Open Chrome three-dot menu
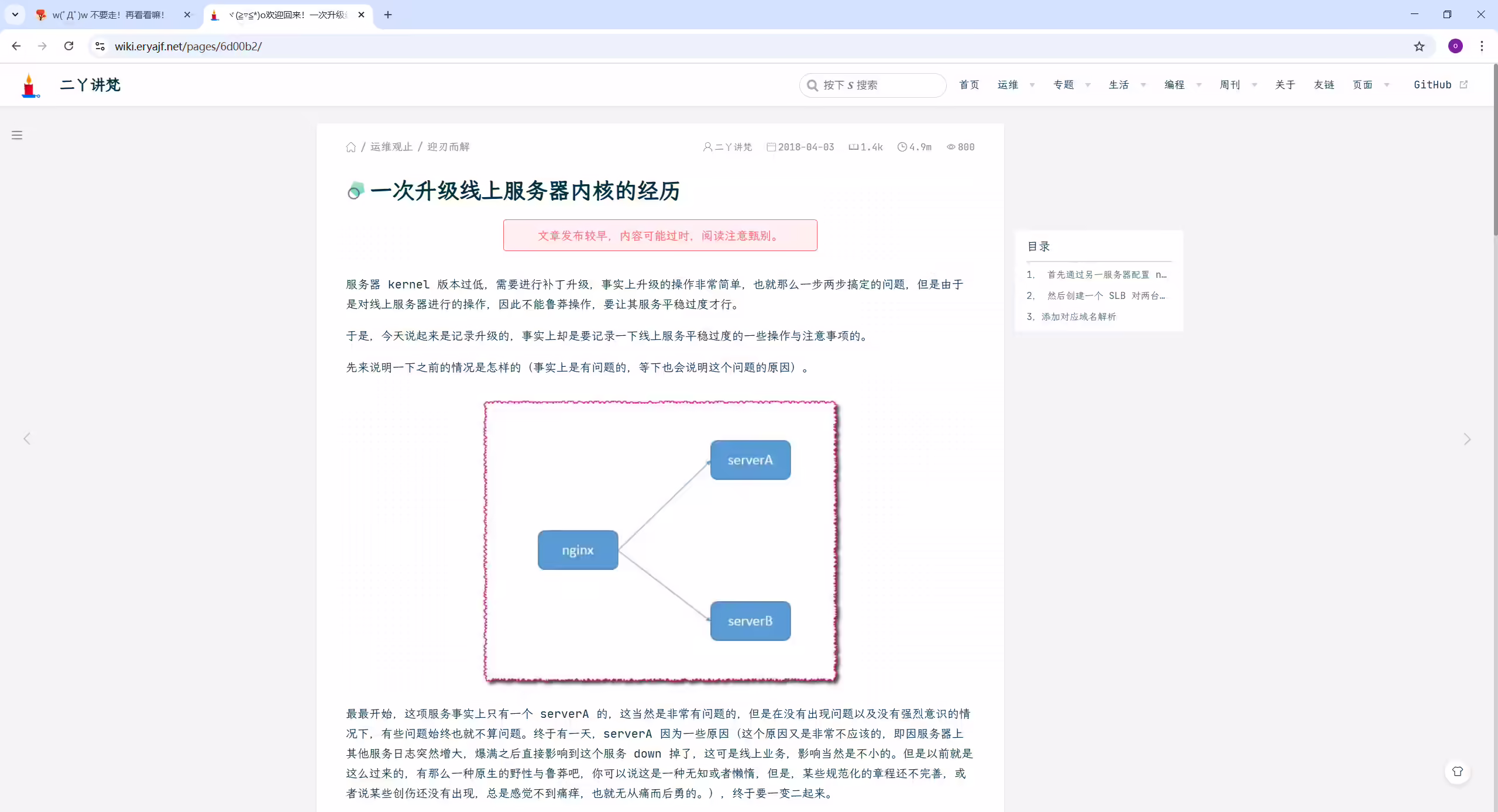The height and width of the screenshot is (812, 1498). pos(1482,46)
